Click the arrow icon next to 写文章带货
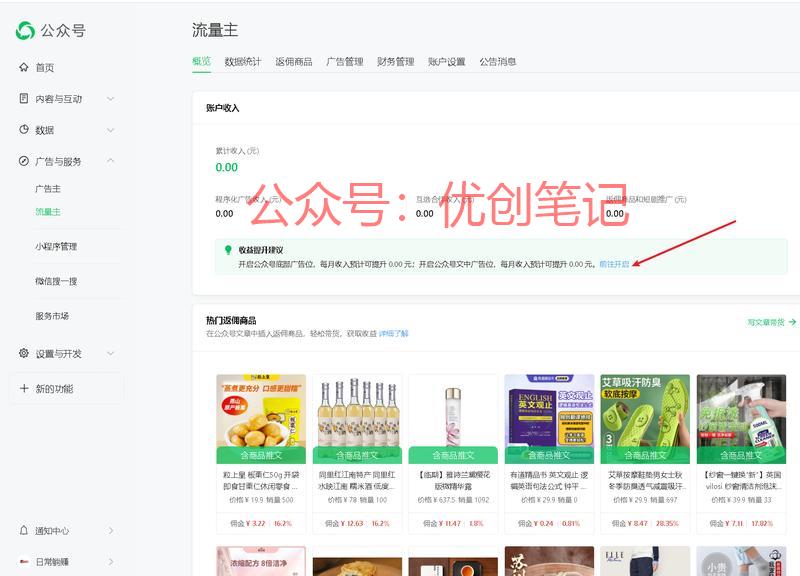 pos(792,322)
